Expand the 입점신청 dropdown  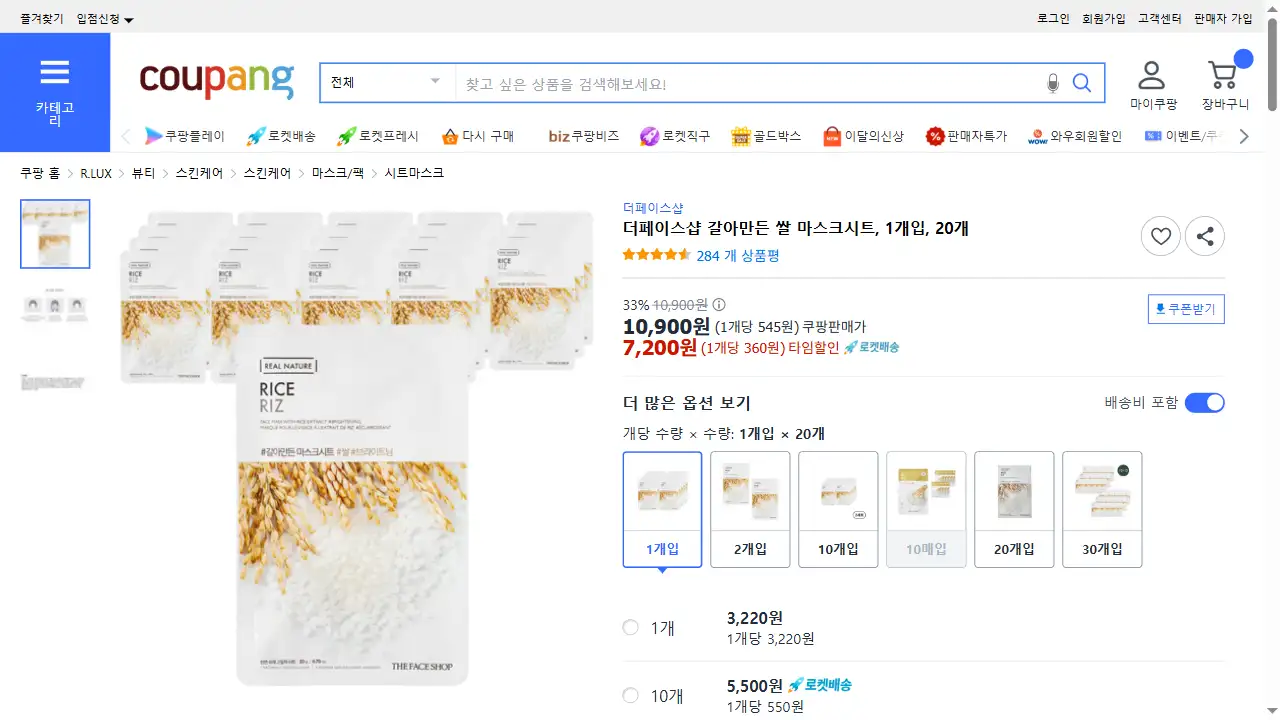[x=105, y=19]
